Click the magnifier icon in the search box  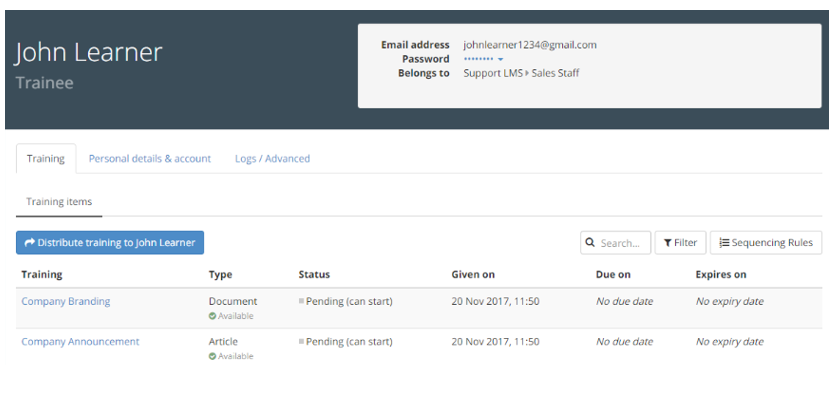click(591, 243)
